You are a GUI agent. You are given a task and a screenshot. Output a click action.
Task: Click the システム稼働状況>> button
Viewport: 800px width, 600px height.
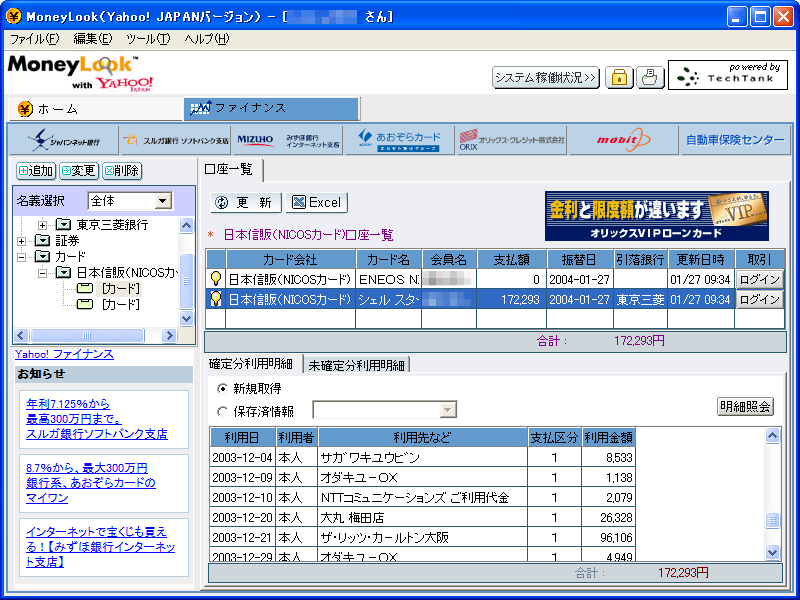click(545, 78)
